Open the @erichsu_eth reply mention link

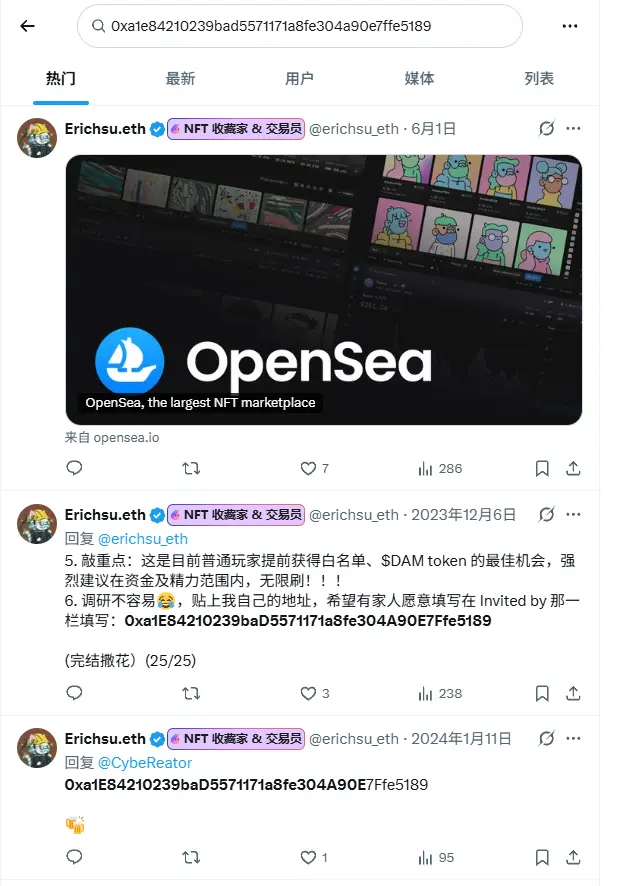pyautogui.click(x=142, y=539)
